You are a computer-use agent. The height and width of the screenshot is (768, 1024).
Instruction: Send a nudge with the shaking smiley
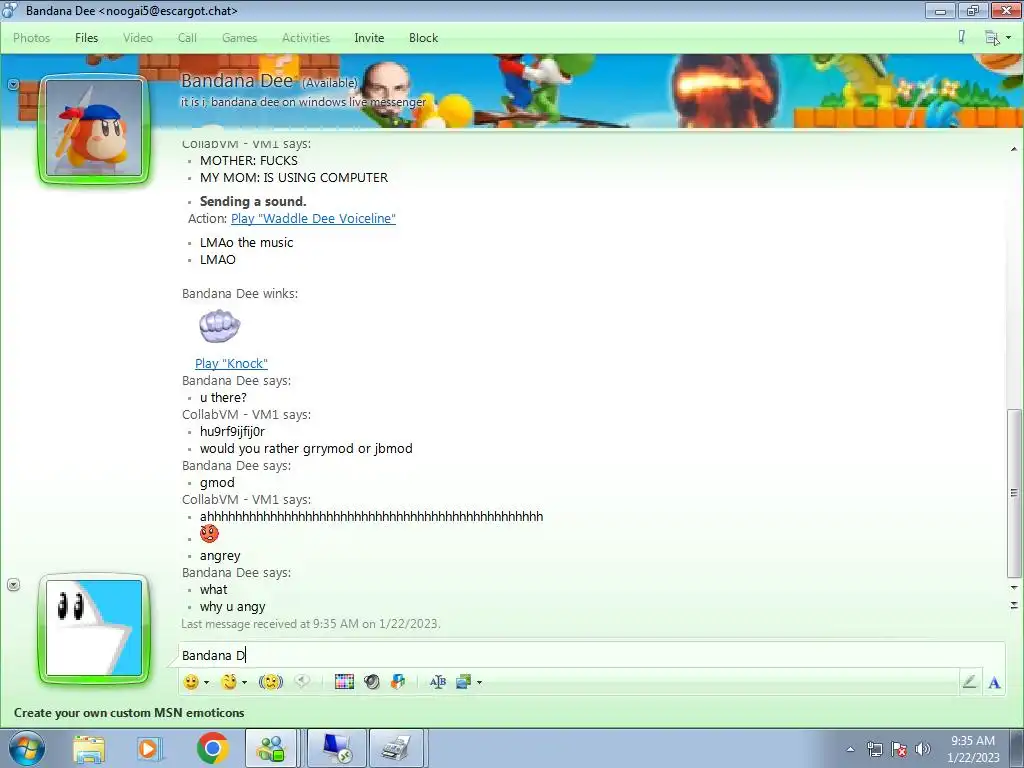pos(270,682)
